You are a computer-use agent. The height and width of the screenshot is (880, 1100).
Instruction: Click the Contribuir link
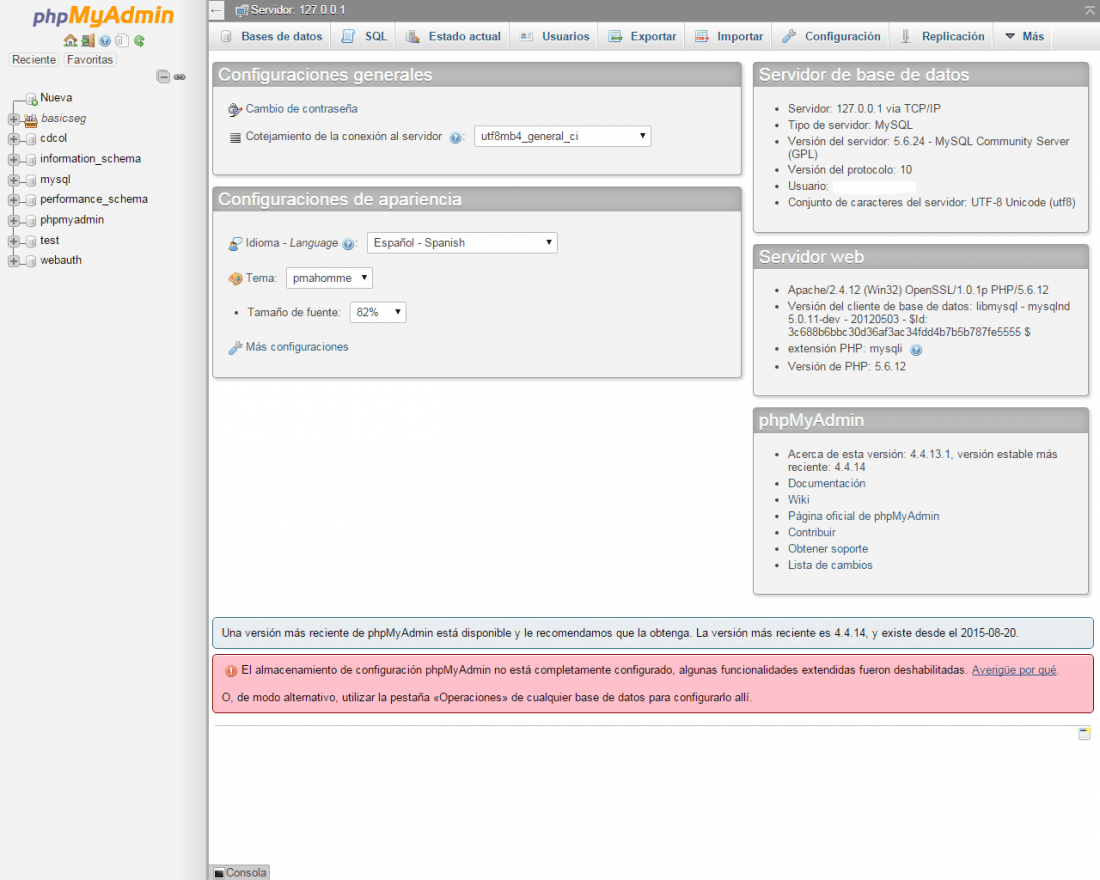(x=812, y=532)
